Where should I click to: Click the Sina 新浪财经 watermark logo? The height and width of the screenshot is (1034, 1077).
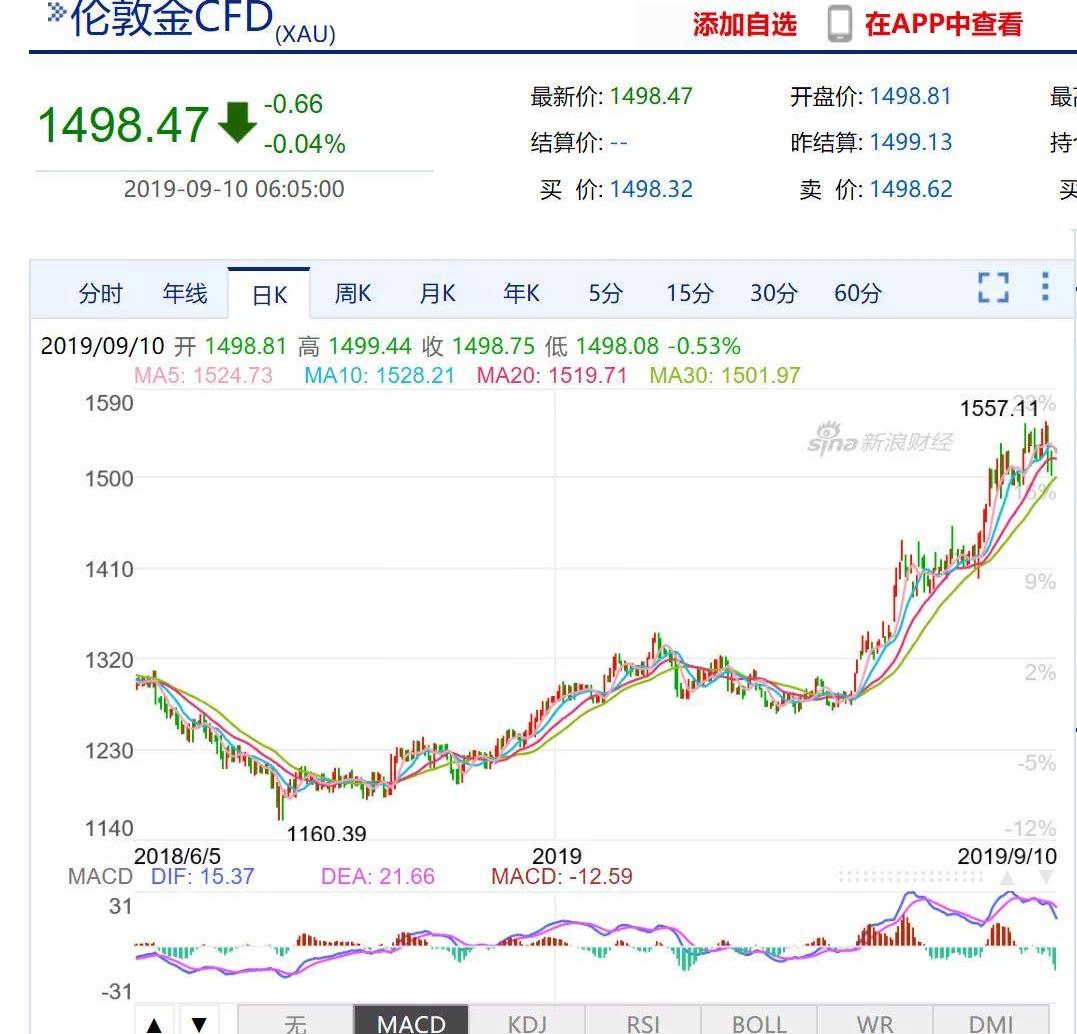[x=880, y=440]
